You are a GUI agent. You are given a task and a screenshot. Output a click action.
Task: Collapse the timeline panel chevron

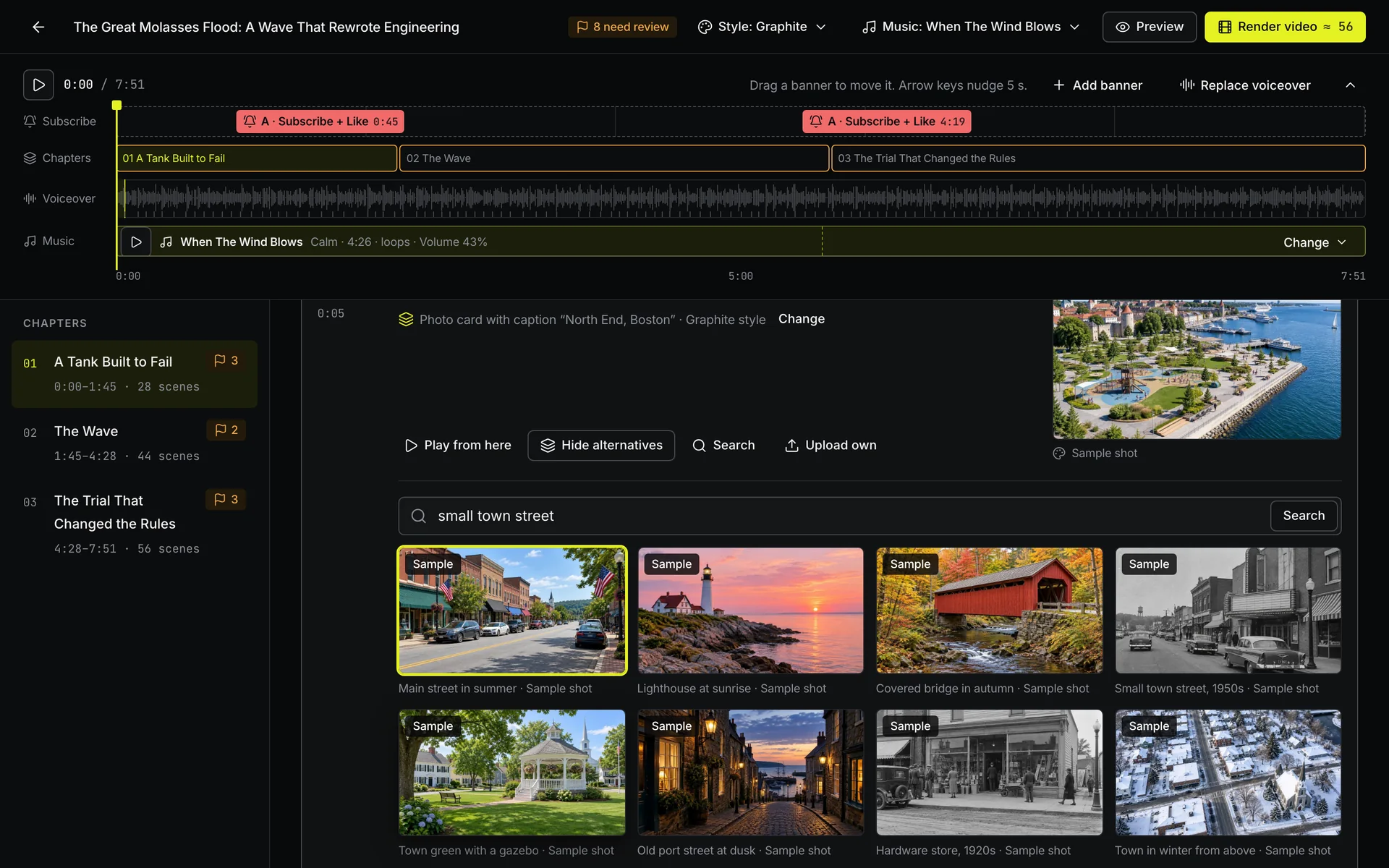tap(1350, 85)
